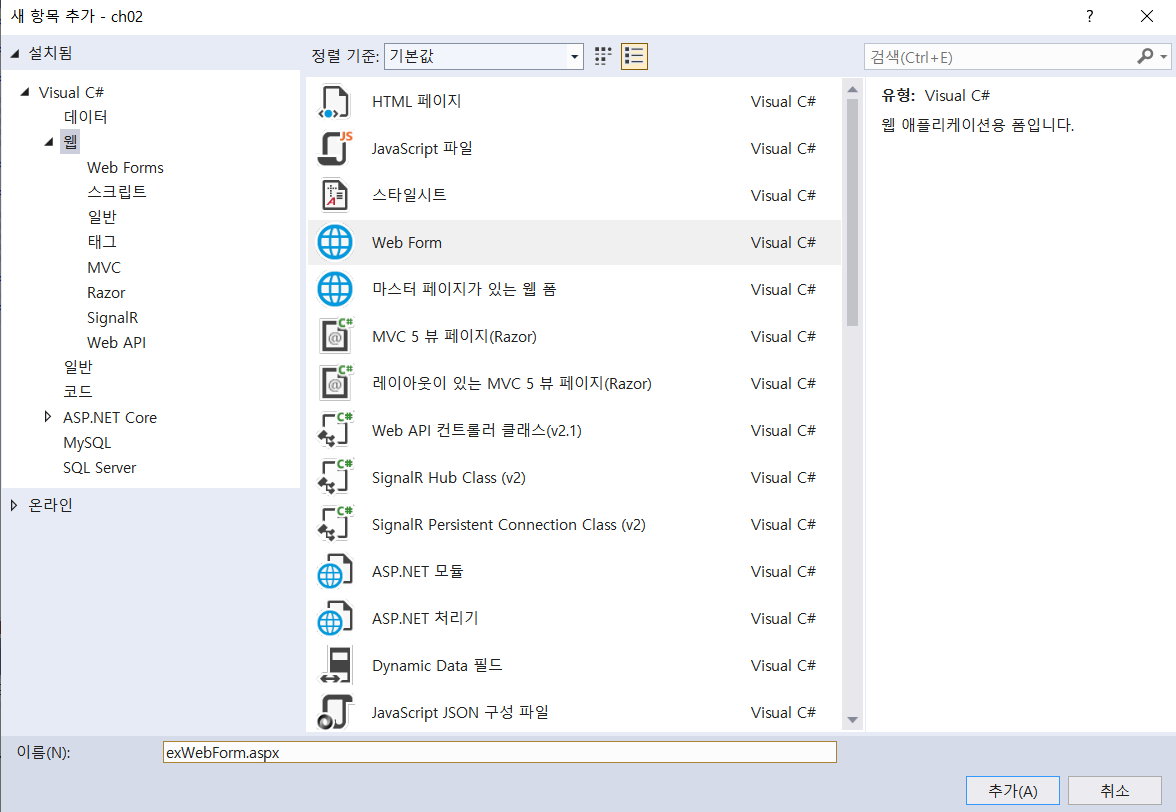1176x812 pixels.
Task: Open the help question mark button
Action: coord(1089,16)
